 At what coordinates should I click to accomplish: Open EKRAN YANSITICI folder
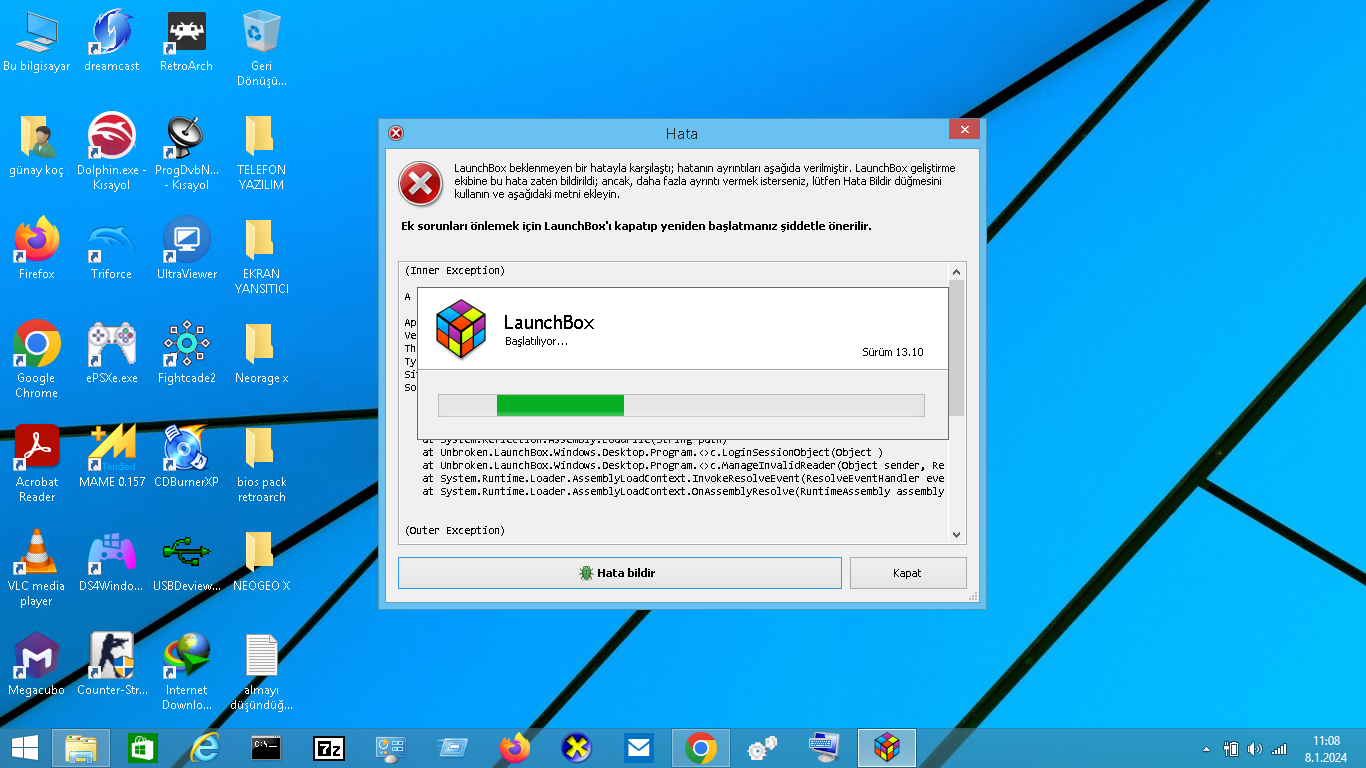[261, 256]
